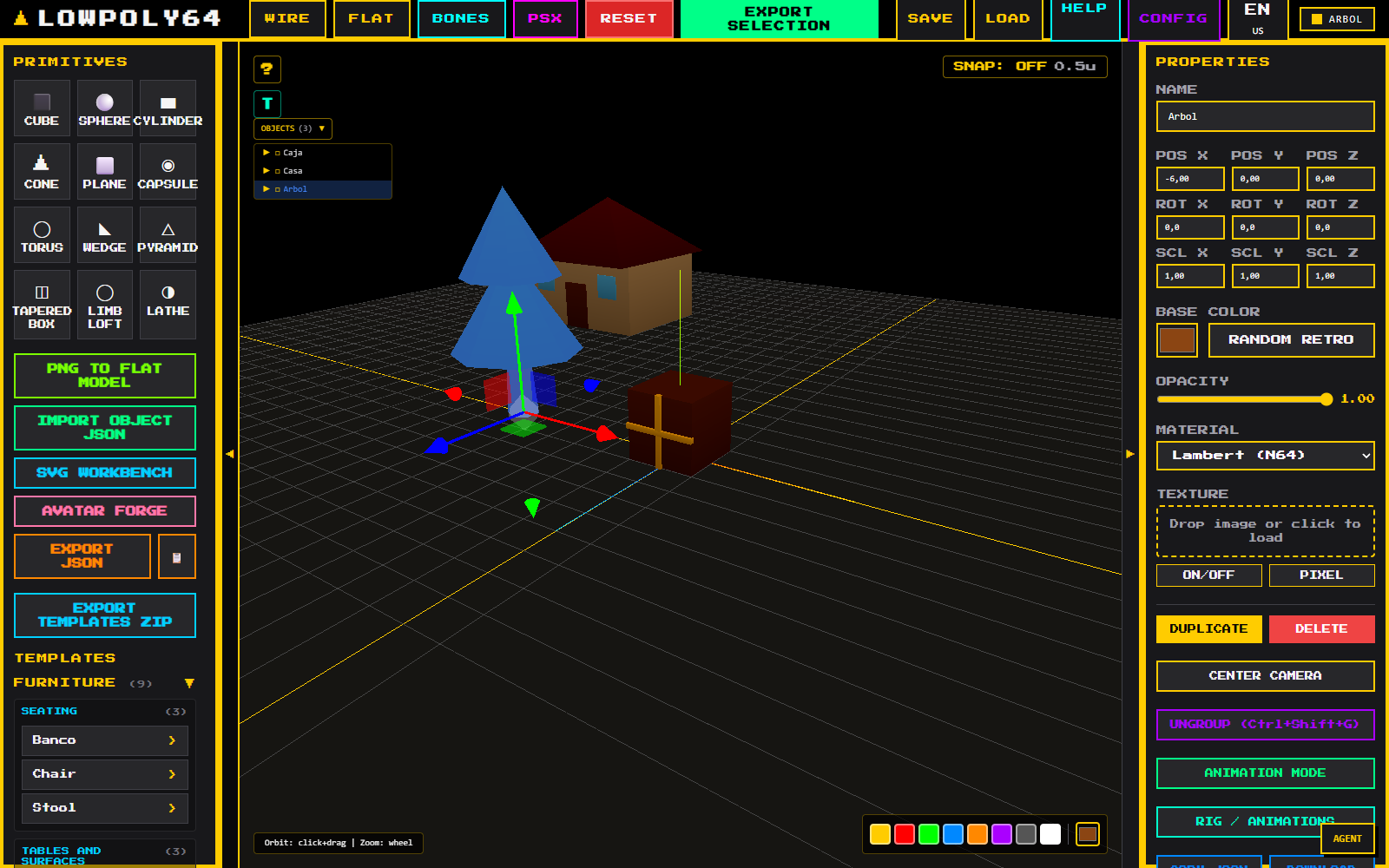Click RANDOM RETRO color button
1389x868 pixels.
[x=1291, y=340]
